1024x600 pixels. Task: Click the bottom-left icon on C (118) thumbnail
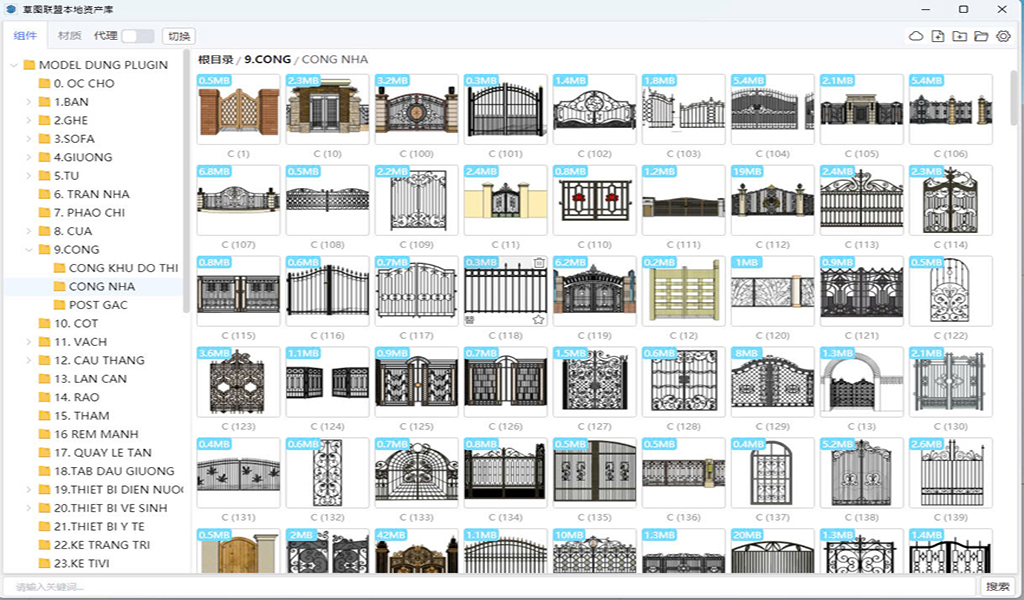pos(470,320)
